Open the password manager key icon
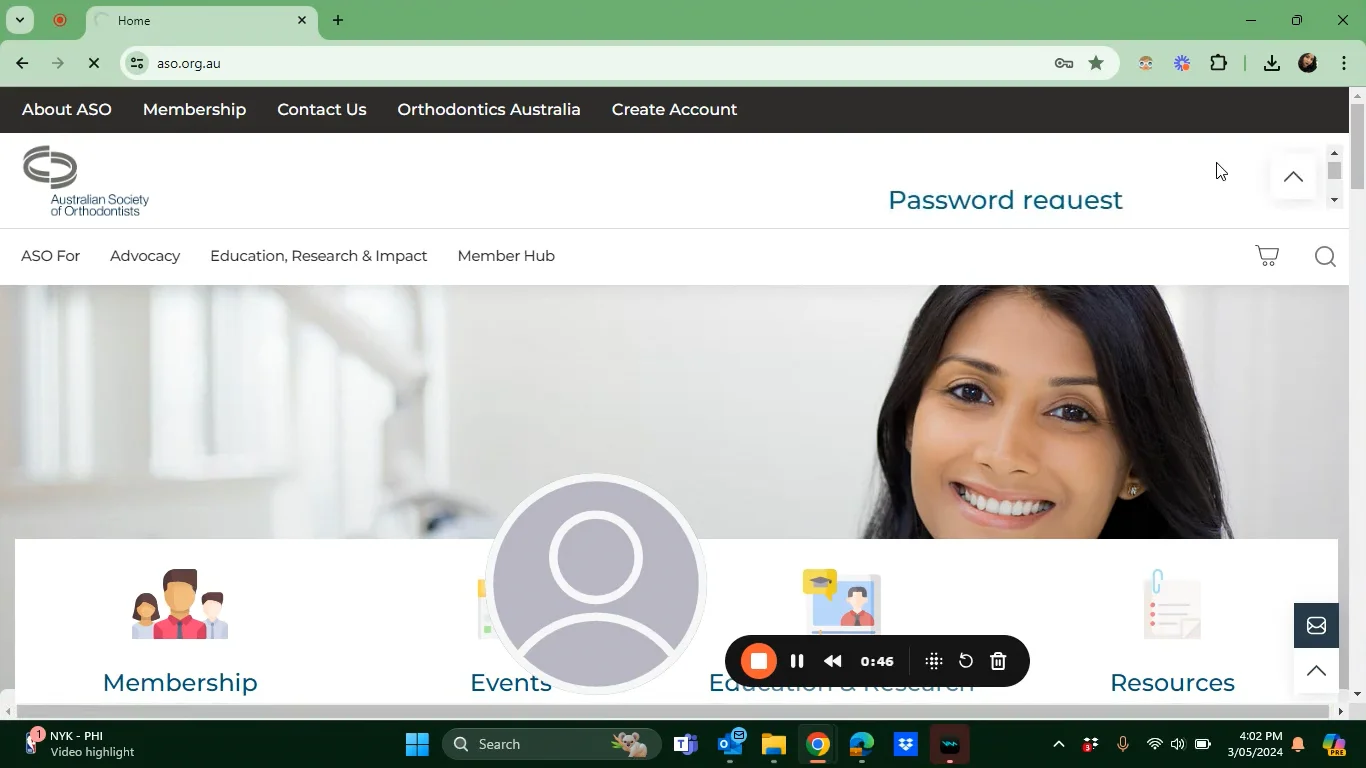Image resolution: width=1366 pixels, height=768 pixels. pyautogui.click(x=1064, y=63)
